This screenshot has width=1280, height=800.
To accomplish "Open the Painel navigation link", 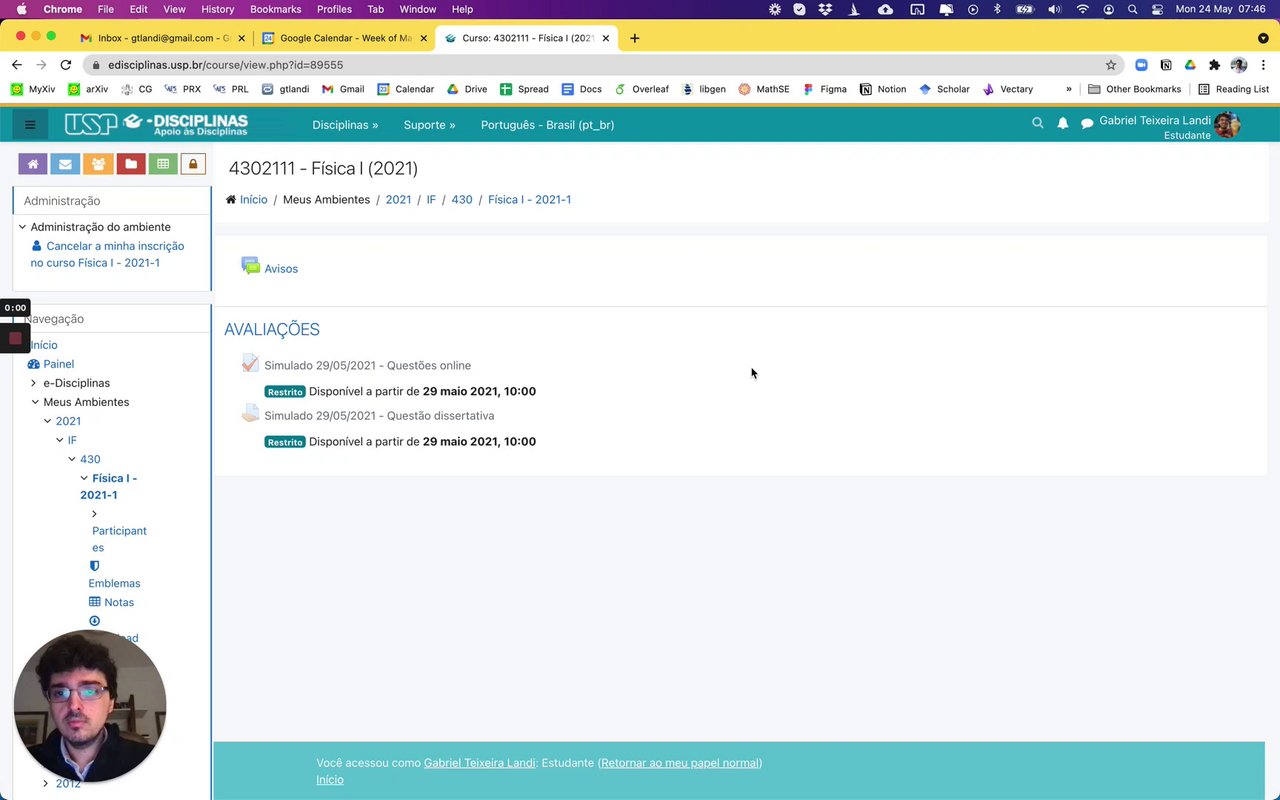I will tap(58, 364).
